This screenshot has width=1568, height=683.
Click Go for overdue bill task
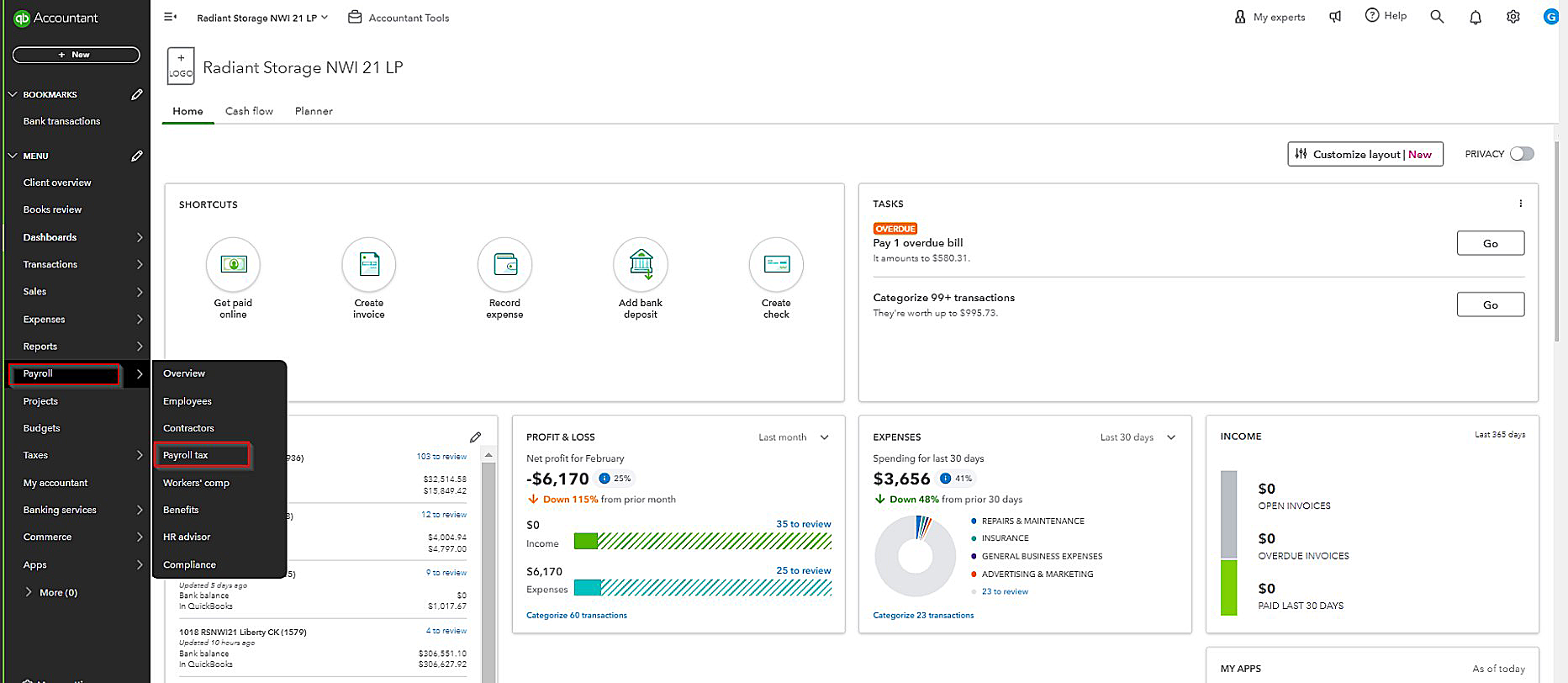1490,243
